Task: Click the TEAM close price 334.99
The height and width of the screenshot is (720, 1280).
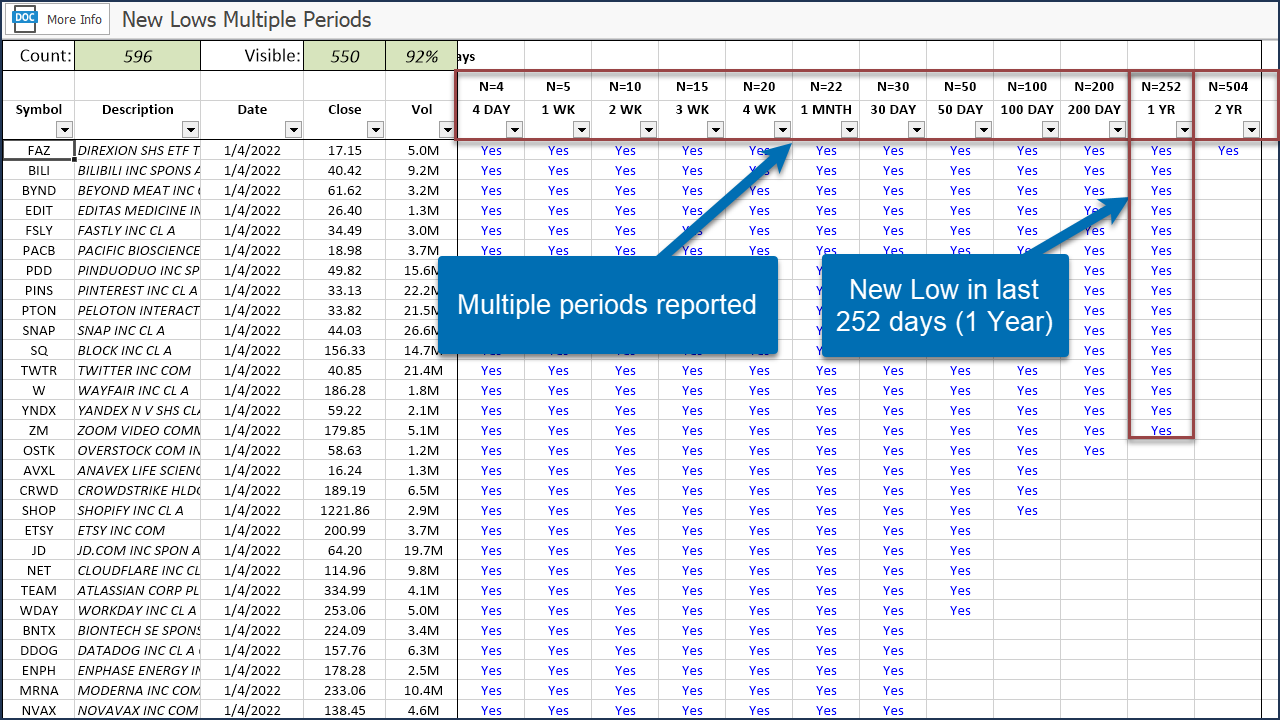Action: point(345,590)
